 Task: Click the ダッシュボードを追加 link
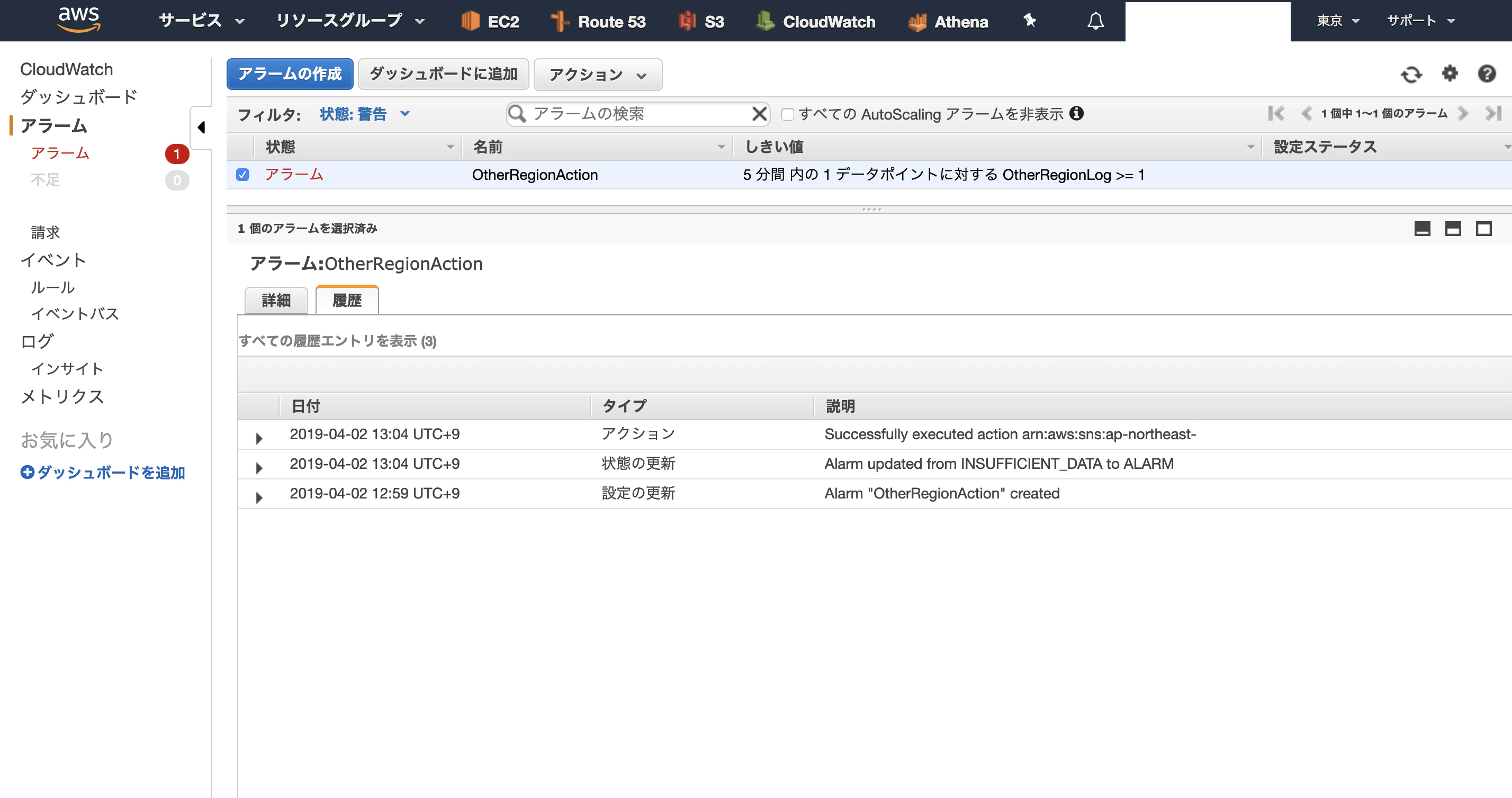pyautogui.click(x=103, y=473)
